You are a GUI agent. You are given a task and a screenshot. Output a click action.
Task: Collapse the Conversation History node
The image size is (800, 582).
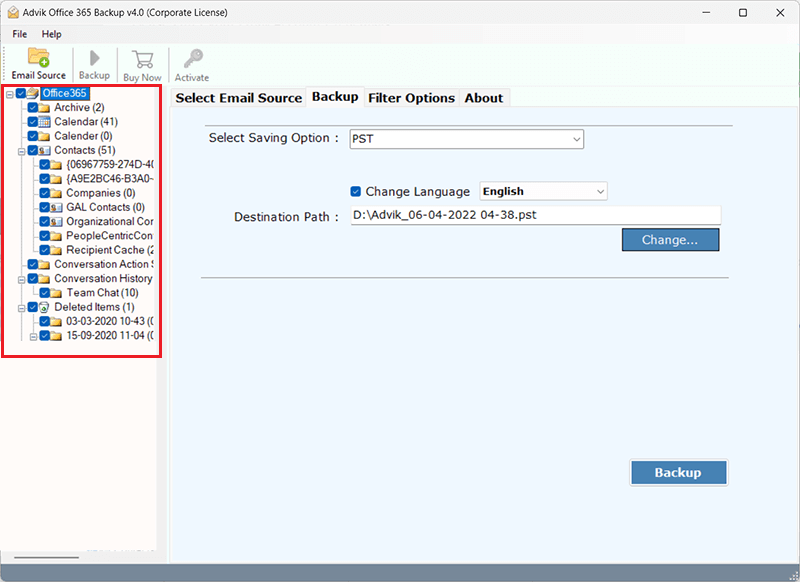(21, 280)
